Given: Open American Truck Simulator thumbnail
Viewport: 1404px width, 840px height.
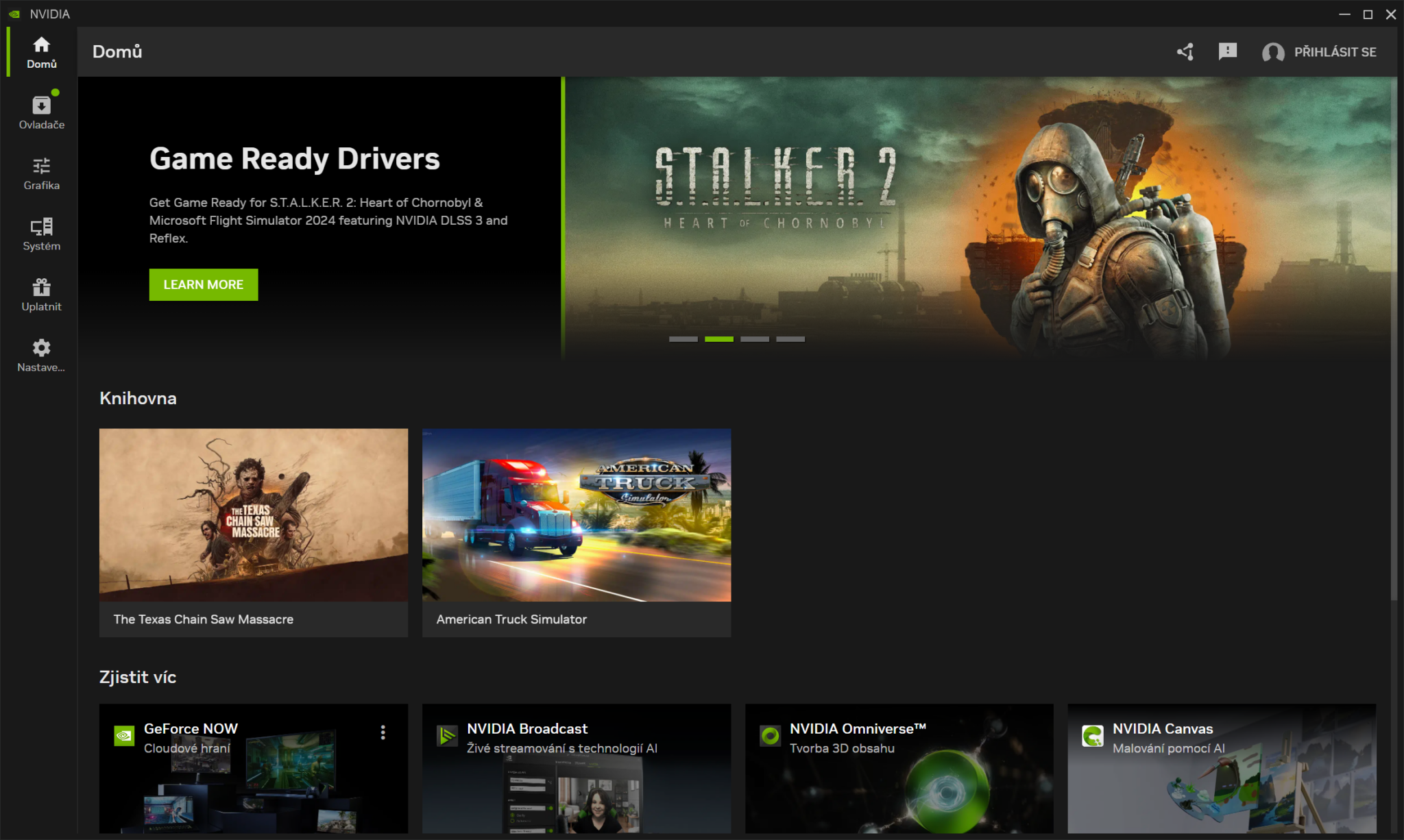Looking at the screenshot, I should (577, 515).
